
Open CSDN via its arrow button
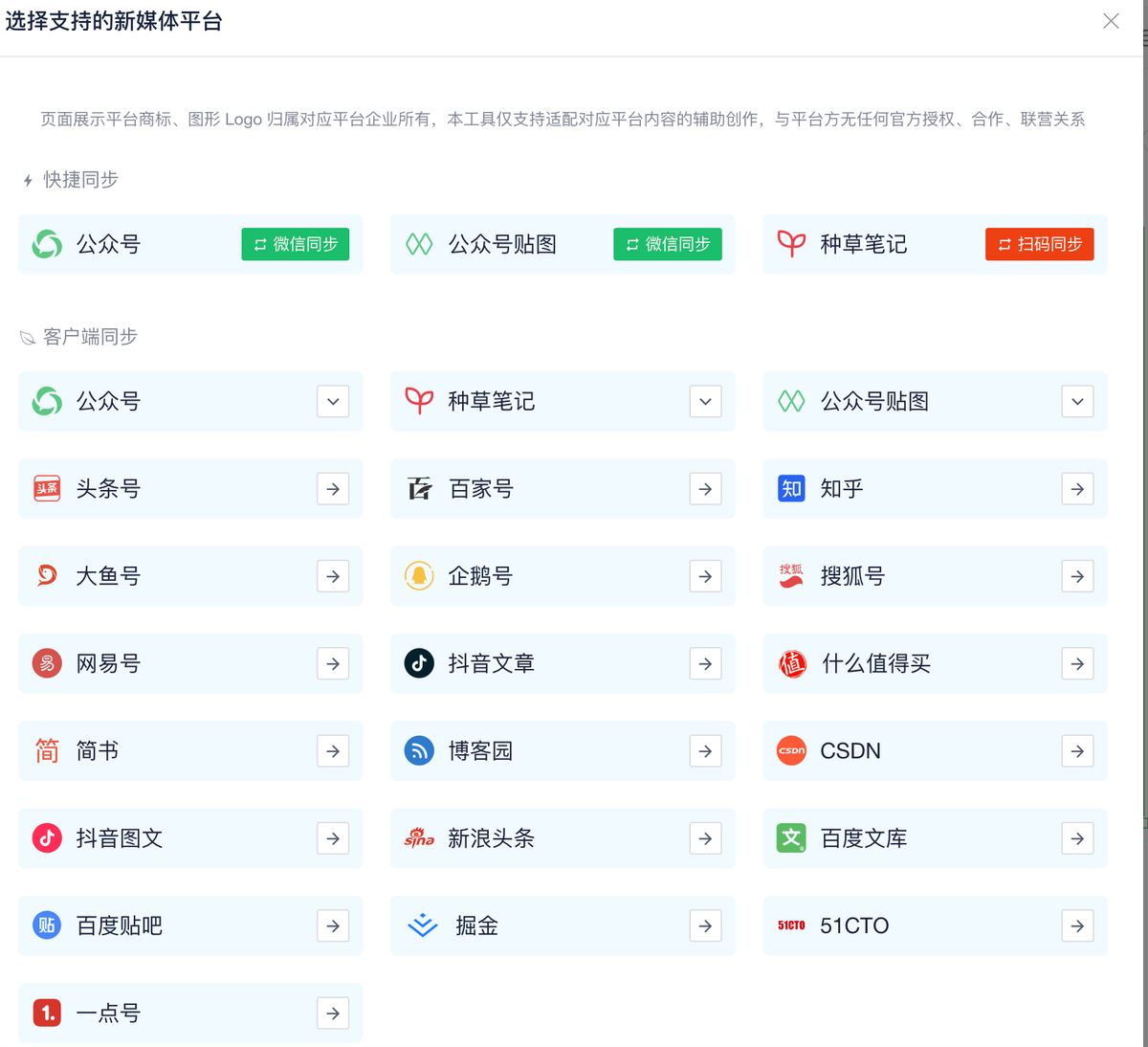pos(1077,751)
